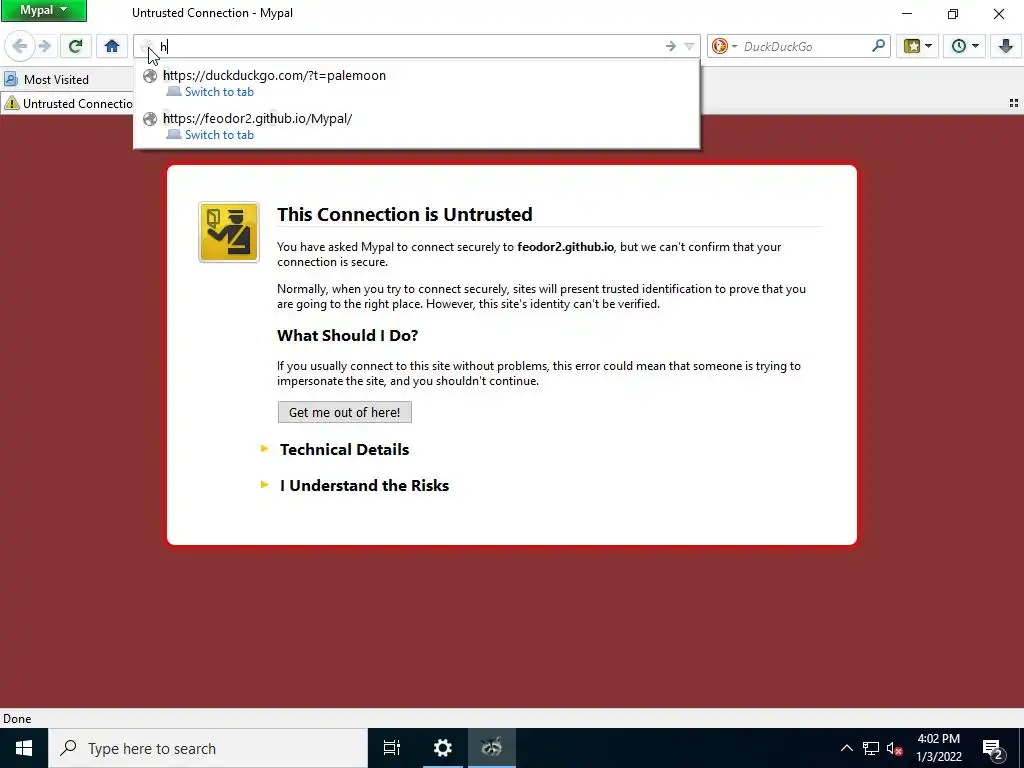
Task: Expand the Technical Details section
Action: [344, 449]
